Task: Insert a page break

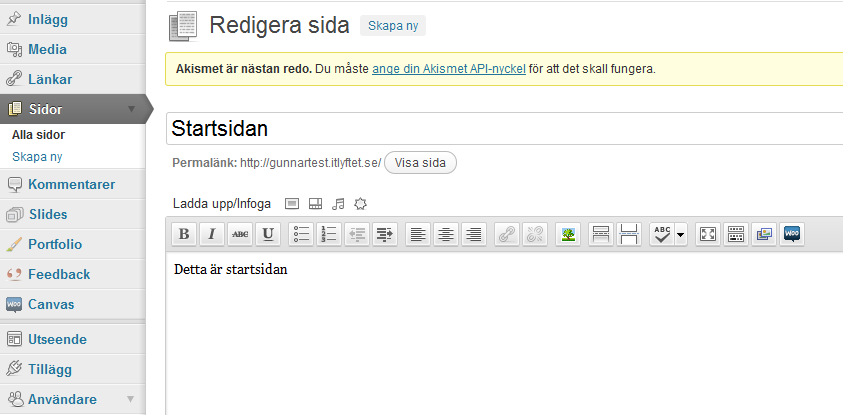Action: point(629,234)
